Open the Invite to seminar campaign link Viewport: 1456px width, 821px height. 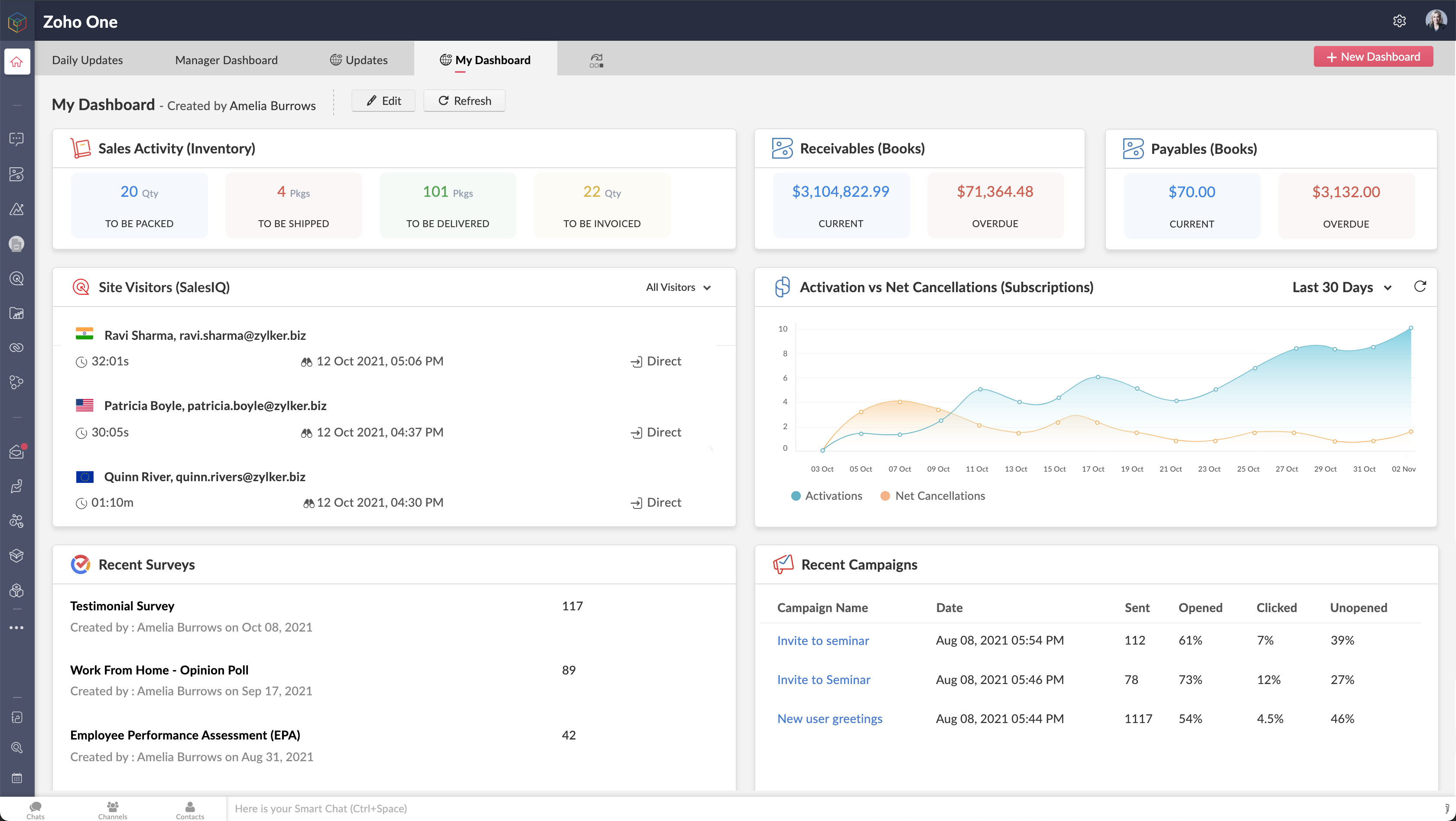coord(822,640)
